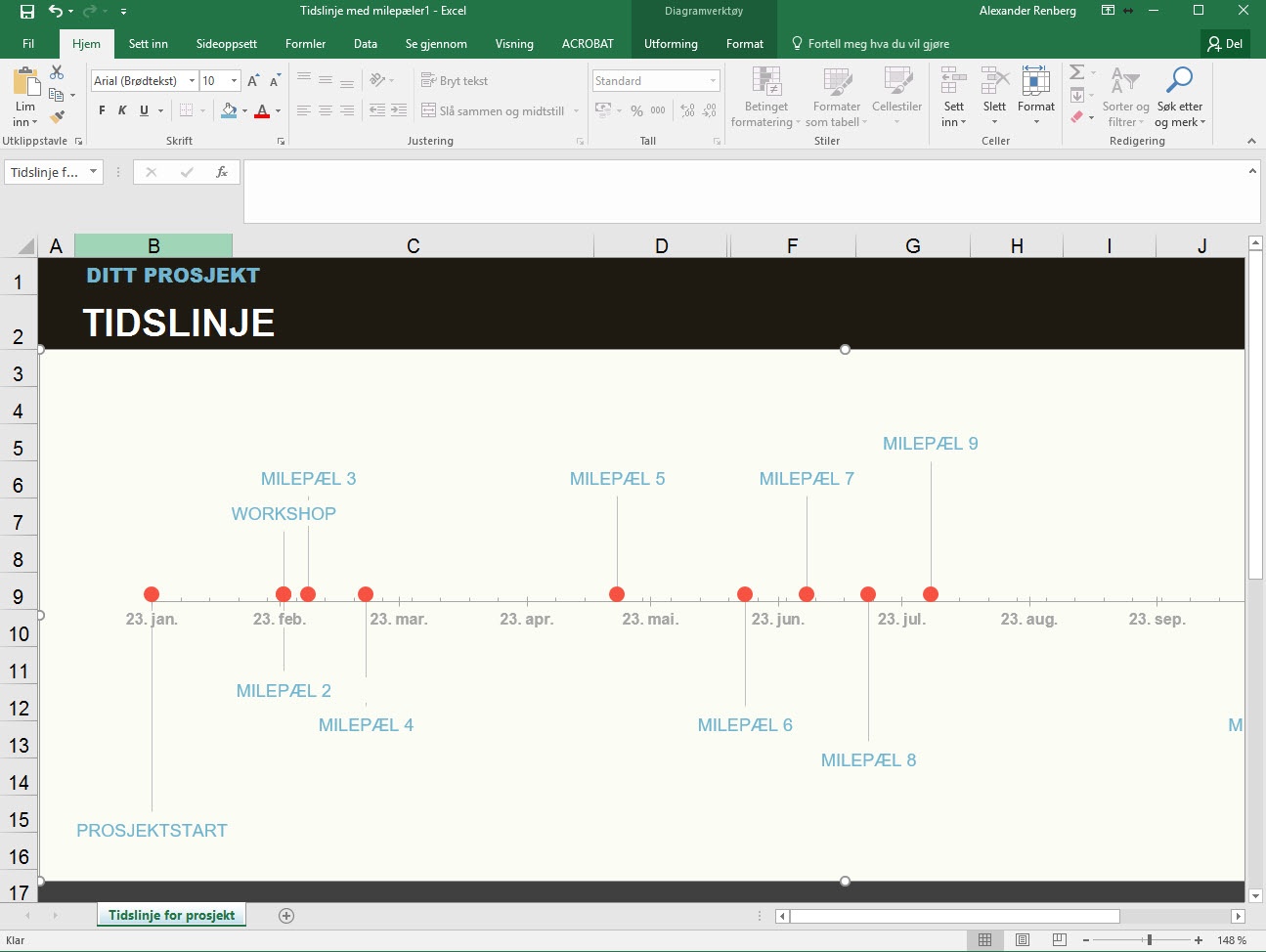Switch to Sideoppsett tab
This screenshot has width=1266, height=952.
pyautogui.click(x=227, y=44)
